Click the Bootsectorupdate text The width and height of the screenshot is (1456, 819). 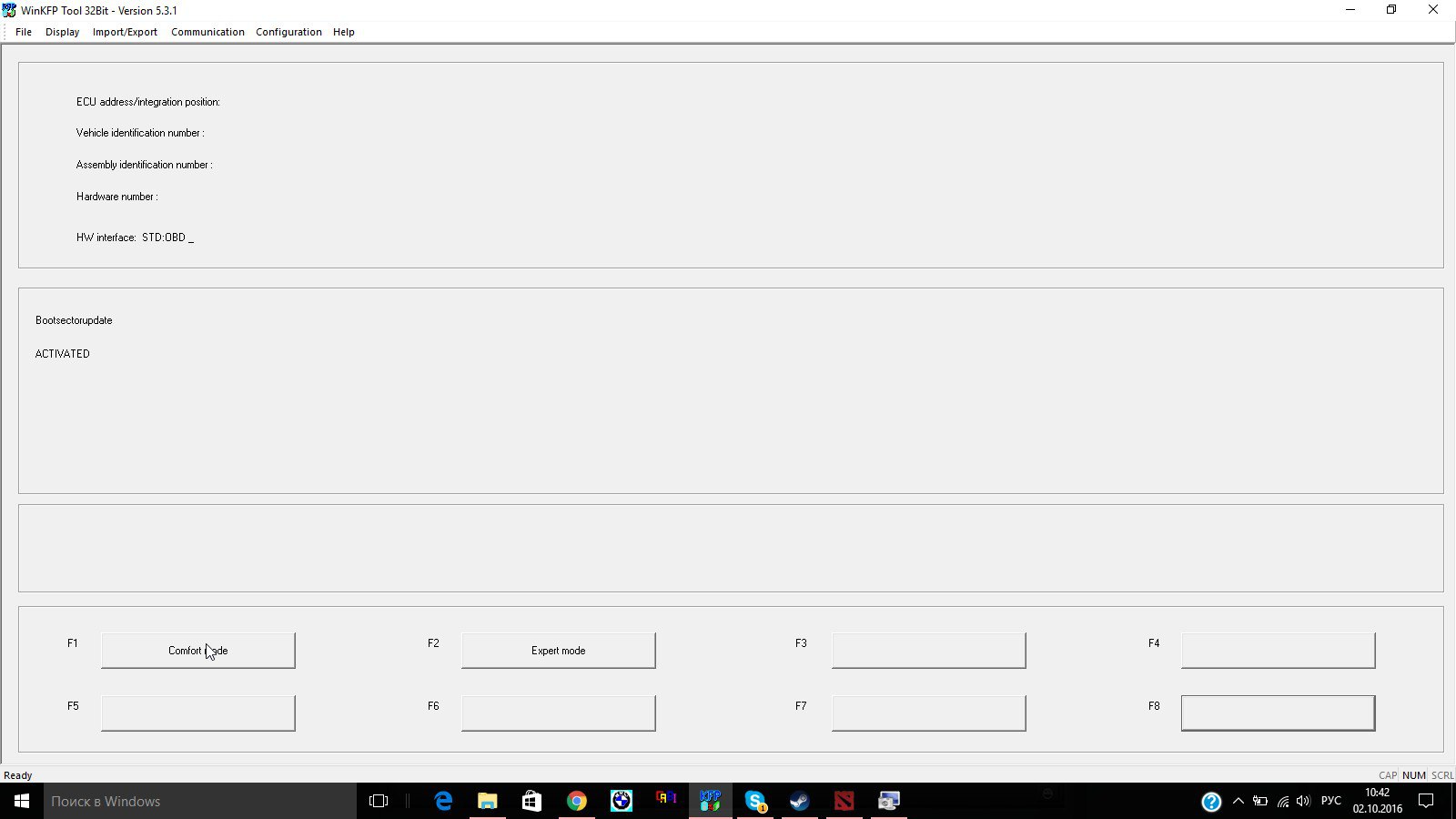tap(74, 320)
